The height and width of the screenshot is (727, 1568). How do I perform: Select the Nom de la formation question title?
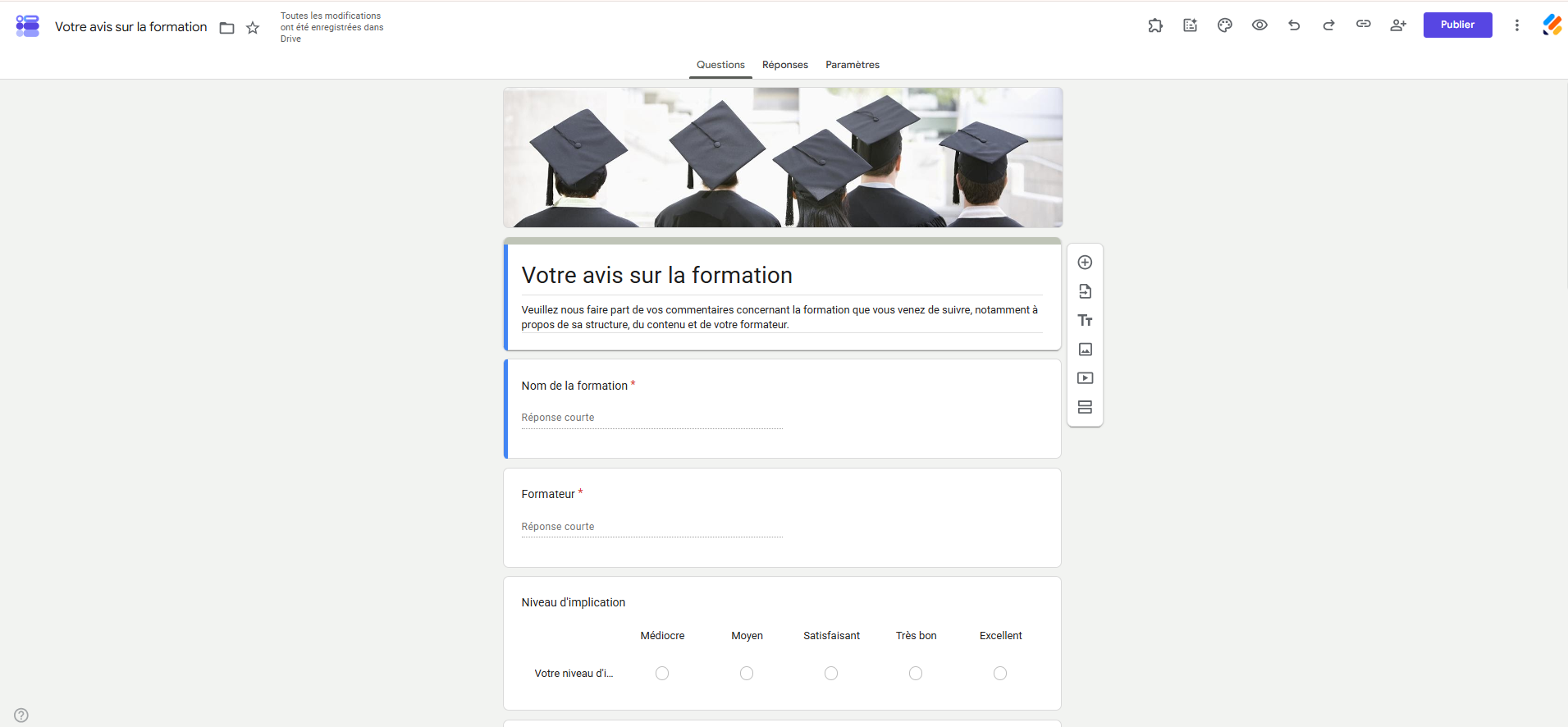point(574,386)
